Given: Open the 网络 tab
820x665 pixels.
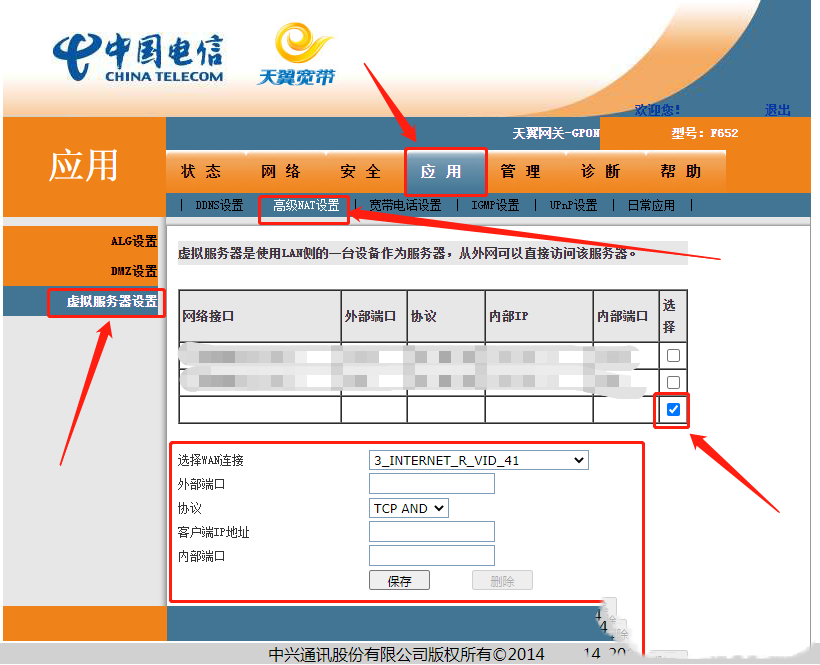Looking at the screenshot, I should coord(281,171).
